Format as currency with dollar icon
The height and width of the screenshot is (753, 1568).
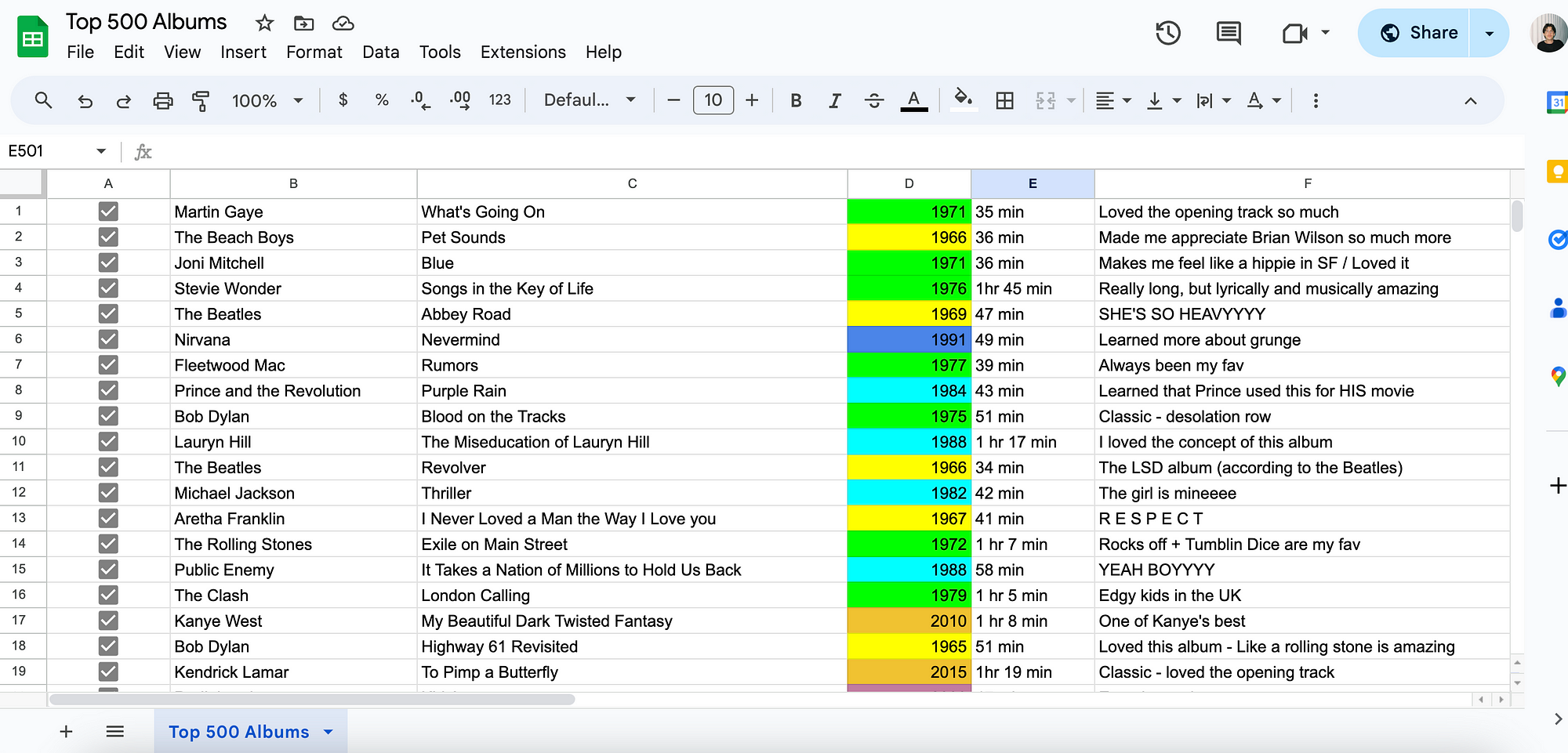tap(343, 100)
